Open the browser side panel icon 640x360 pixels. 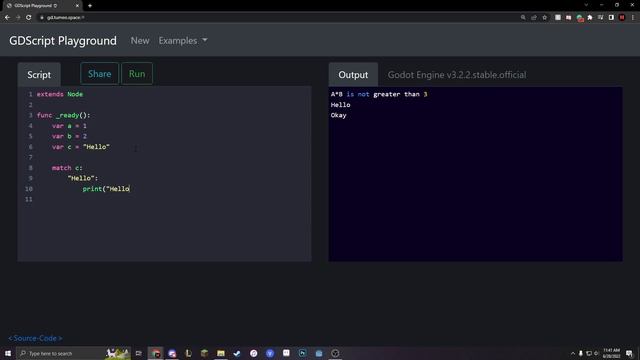(x=611, y=18)
